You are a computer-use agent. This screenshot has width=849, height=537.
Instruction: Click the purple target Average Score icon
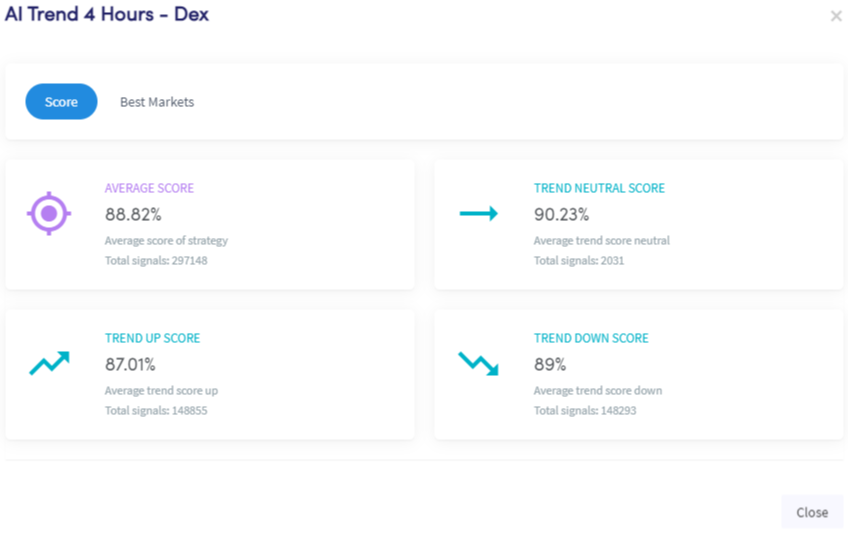point(49,213)
